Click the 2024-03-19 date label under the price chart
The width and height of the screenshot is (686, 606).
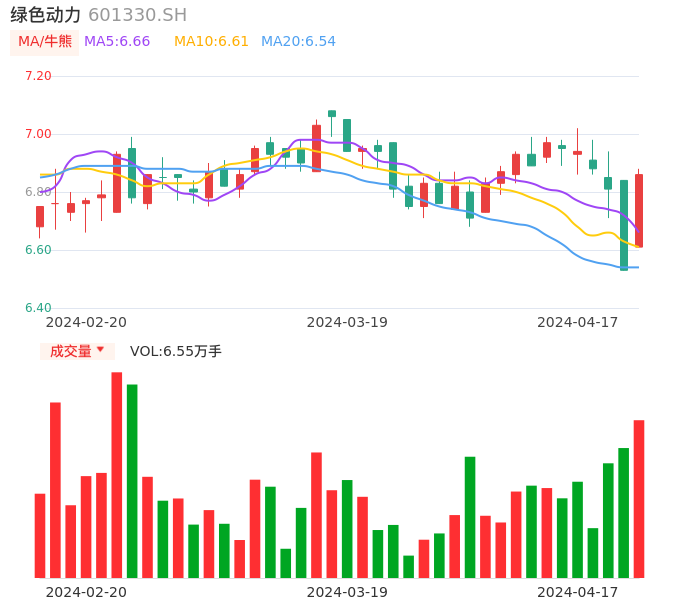(x=347, y=322)
